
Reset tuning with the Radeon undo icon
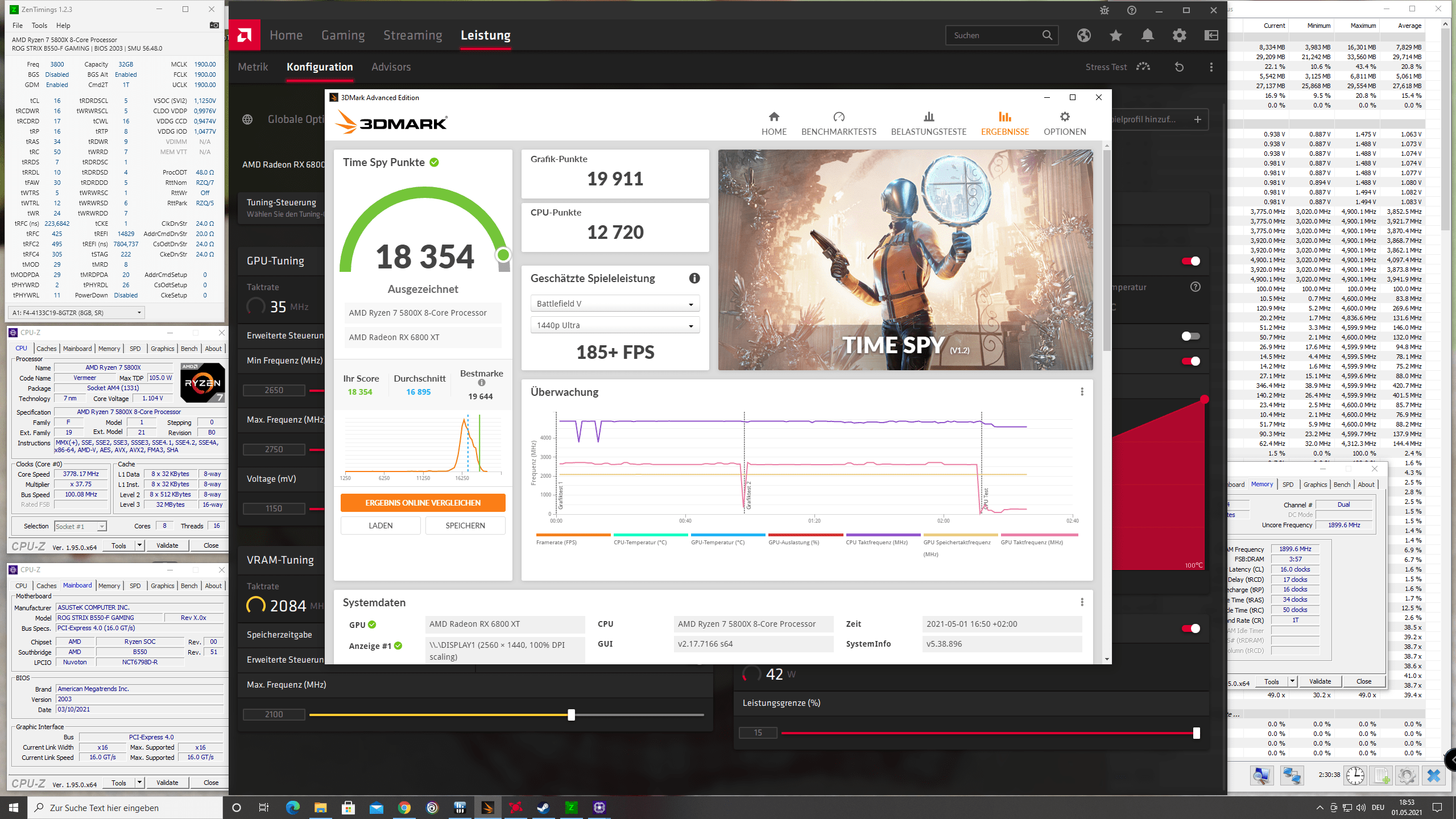pos(1180,67)
